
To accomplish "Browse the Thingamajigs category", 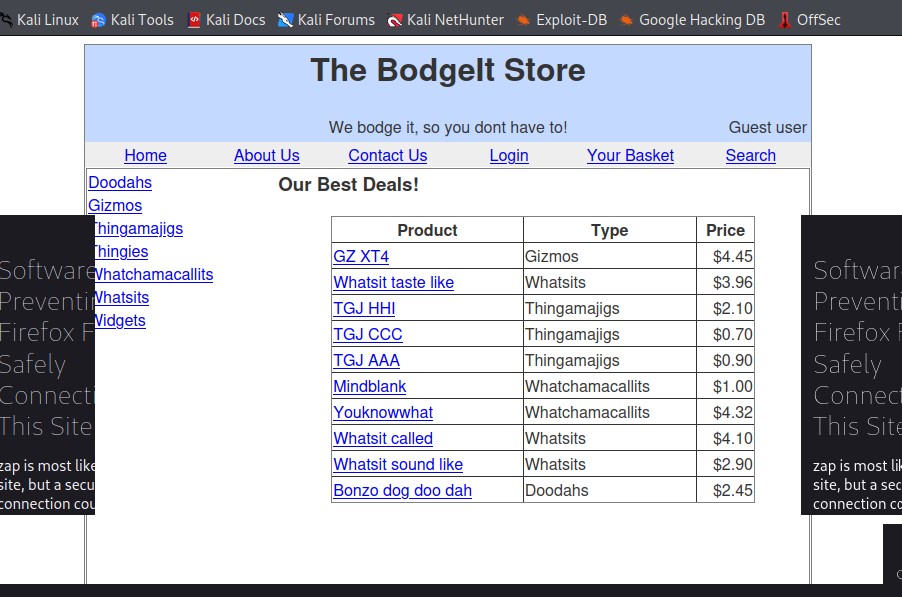I will coord(139,228).
